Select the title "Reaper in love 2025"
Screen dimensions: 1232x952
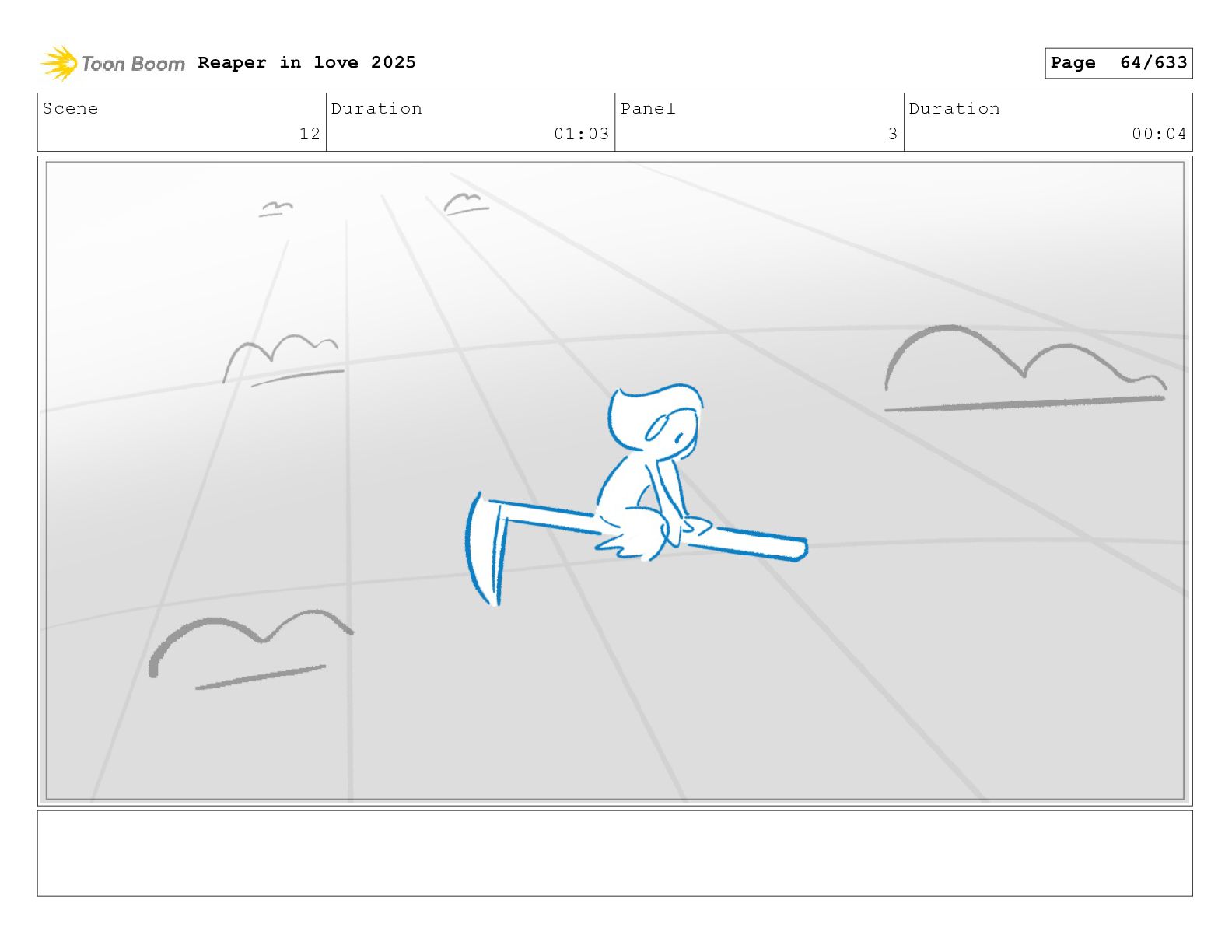(x=306, y=62)
